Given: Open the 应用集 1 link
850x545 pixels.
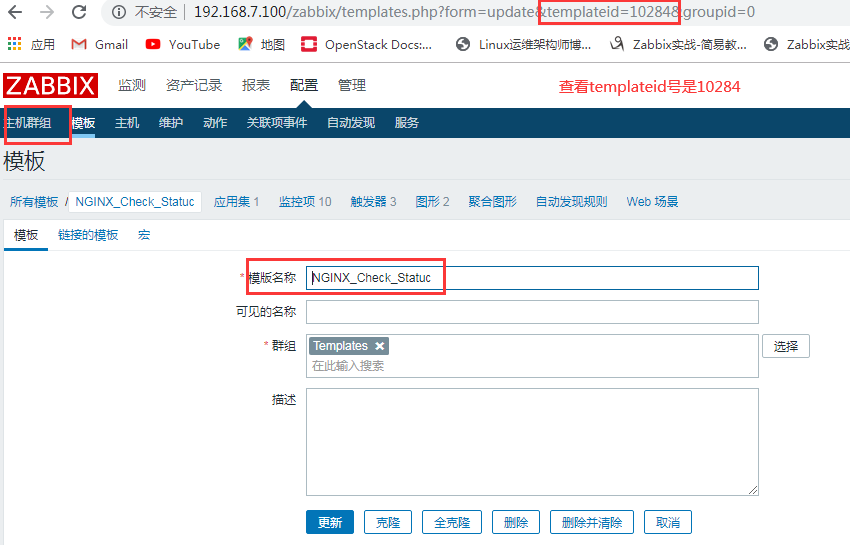Looking at the screenshot, I should point(236,202).
